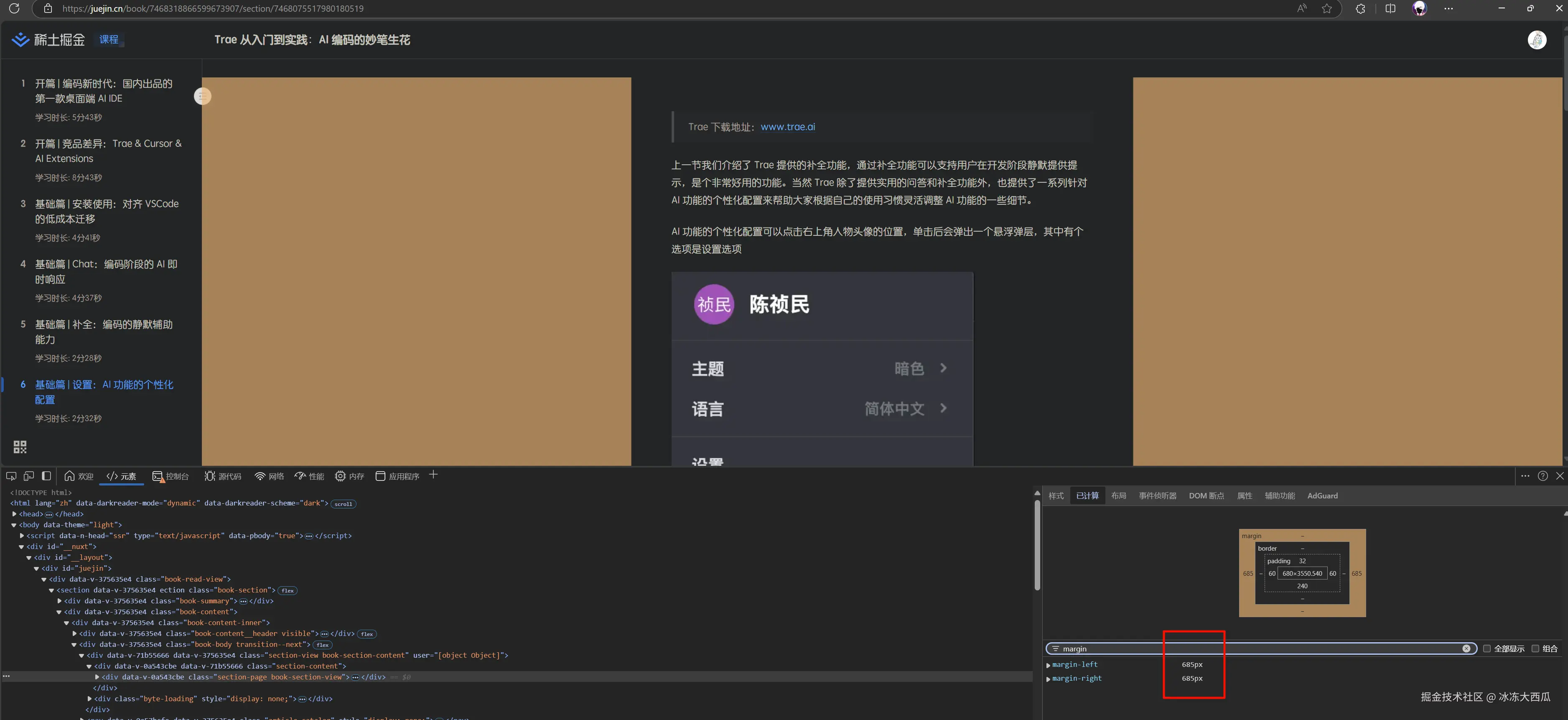Expand the <head> element in the DOM tree

pyautogui.click(x=14, y=513)
